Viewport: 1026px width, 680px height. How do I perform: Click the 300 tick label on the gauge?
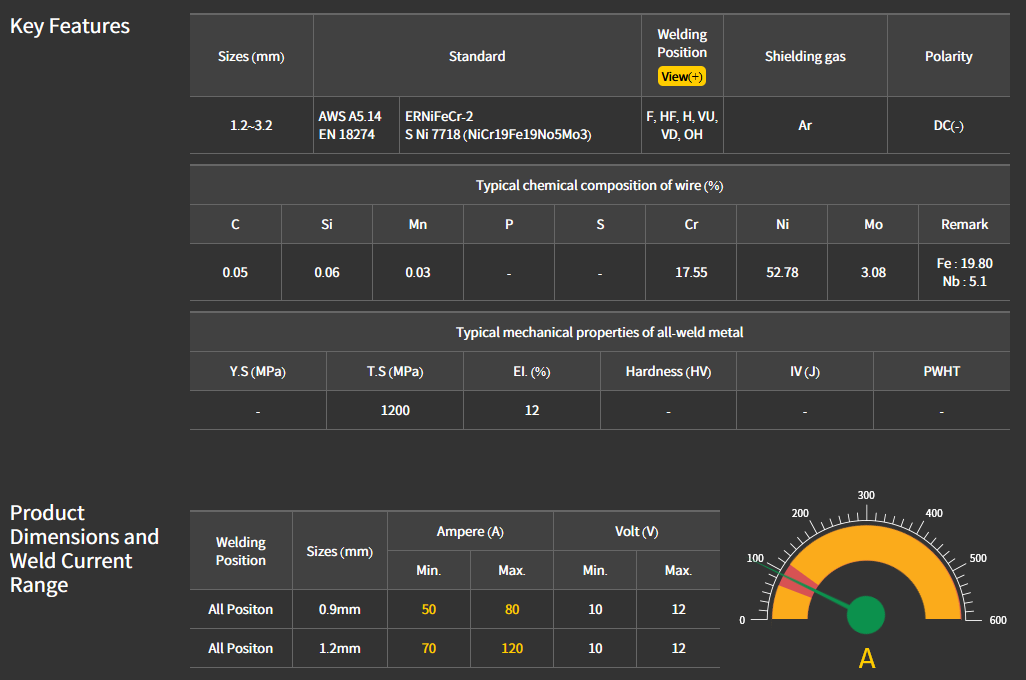(x=866, y=495)
